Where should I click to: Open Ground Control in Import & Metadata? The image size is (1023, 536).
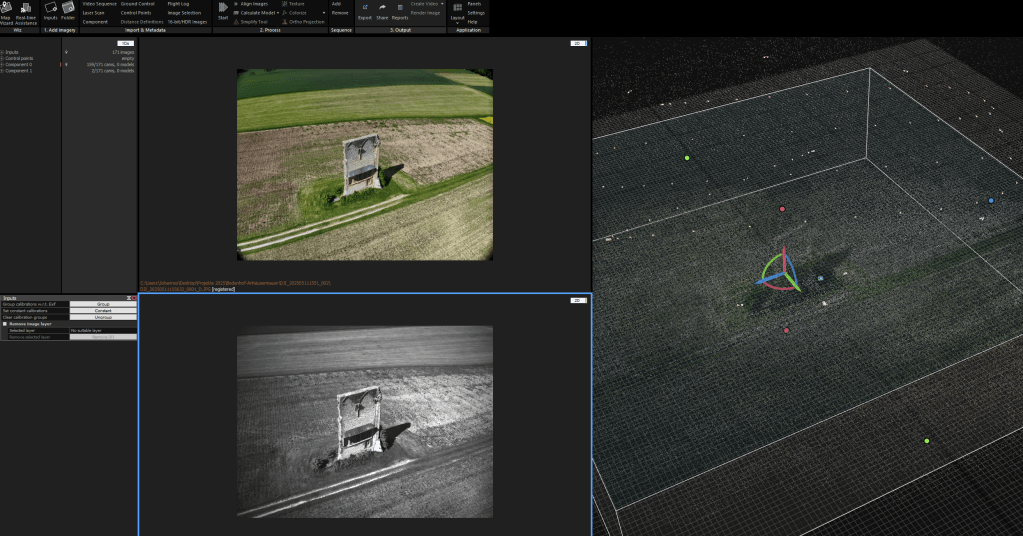click(137, 4)
